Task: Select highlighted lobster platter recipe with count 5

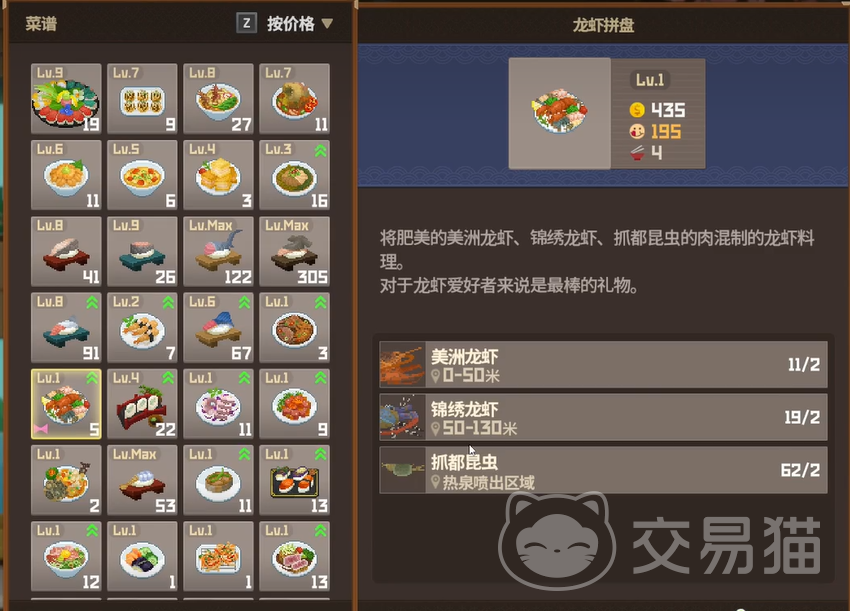Action: pyautogui.click(x=66, y=404)
